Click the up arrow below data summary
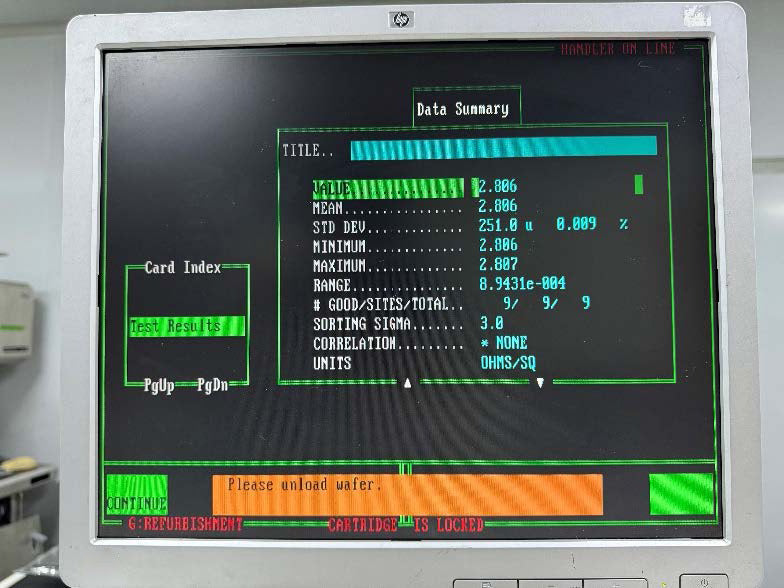Screen dimensions: 784x588 pos(408,383)
